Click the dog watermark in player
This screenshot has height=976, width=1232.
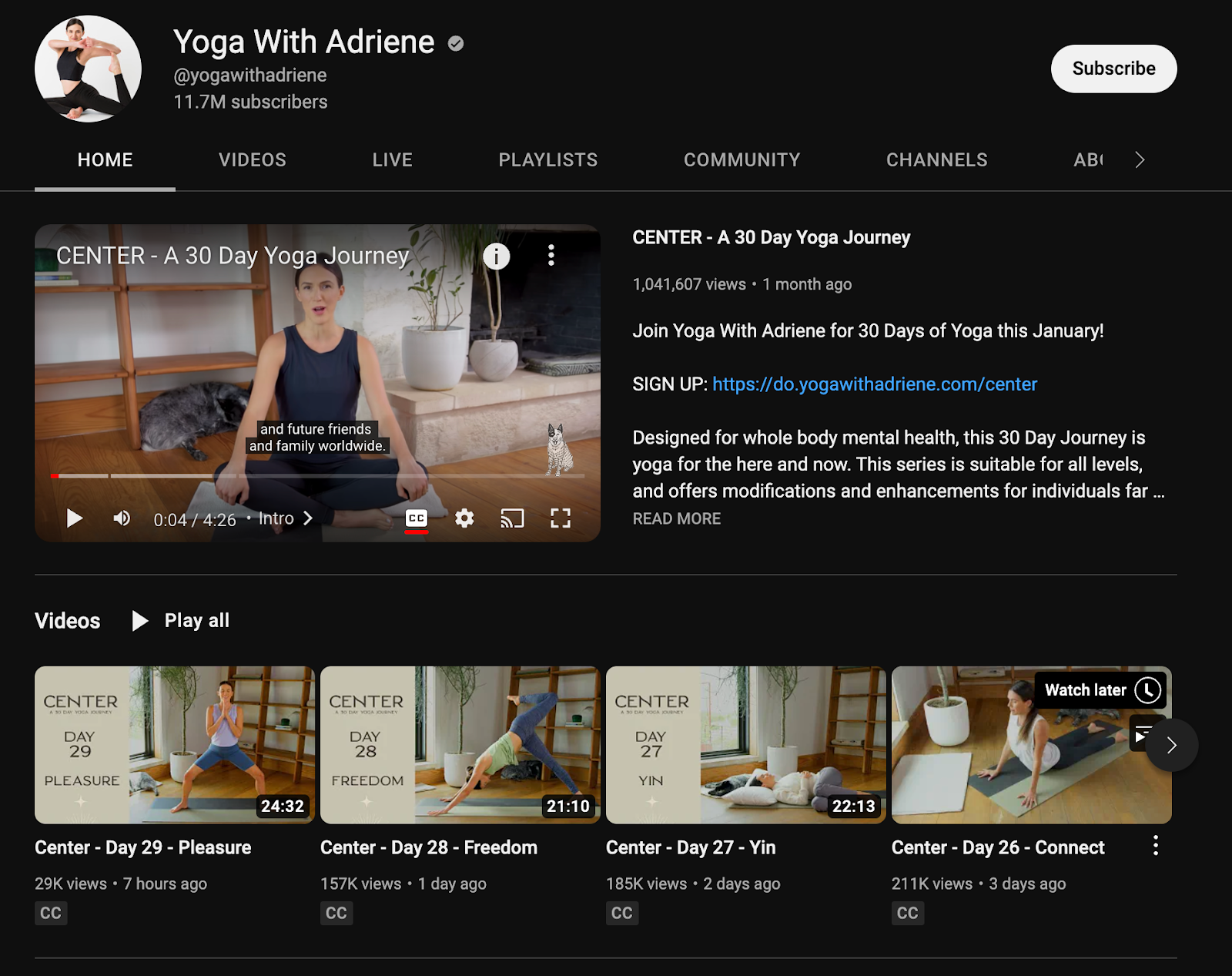[x=559, y=448]
